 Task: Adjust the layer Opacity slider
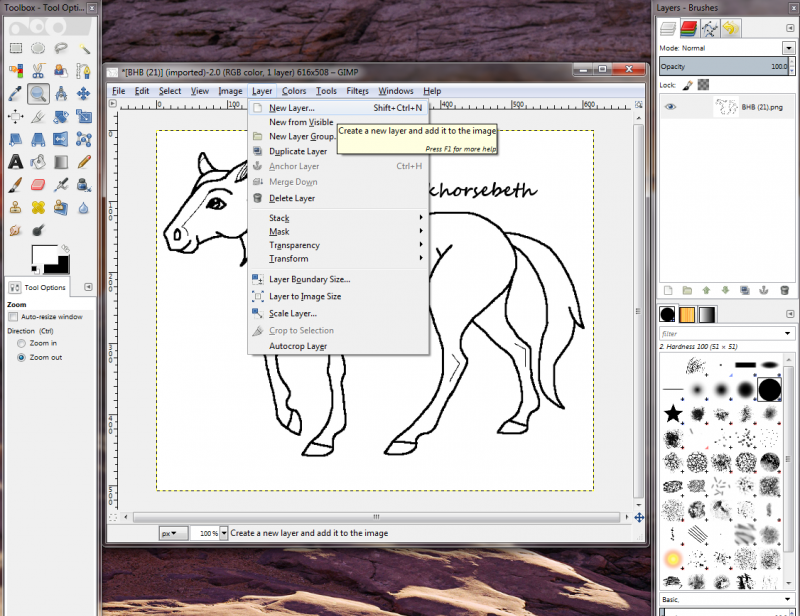pyautogui.click(x=724, y=66)
